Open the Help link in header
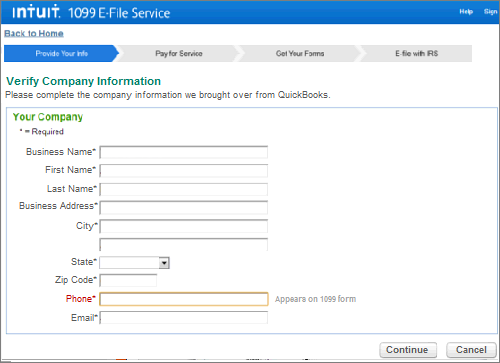The width and height of the screenshot is (500, 363). click(x=466, y=12)
